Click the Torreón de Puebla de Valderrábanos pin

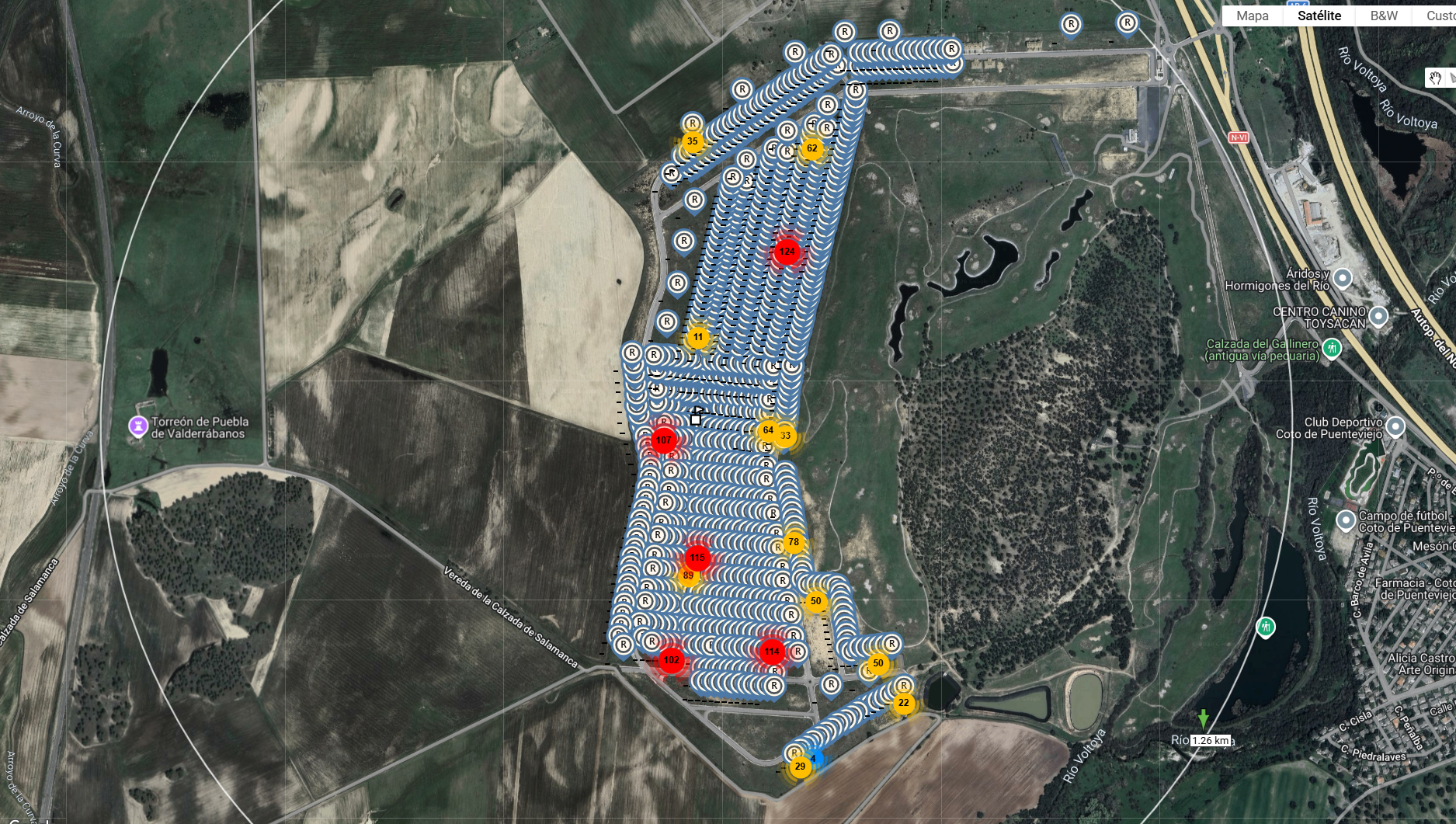pyautogui.click(x=137, y=426)
